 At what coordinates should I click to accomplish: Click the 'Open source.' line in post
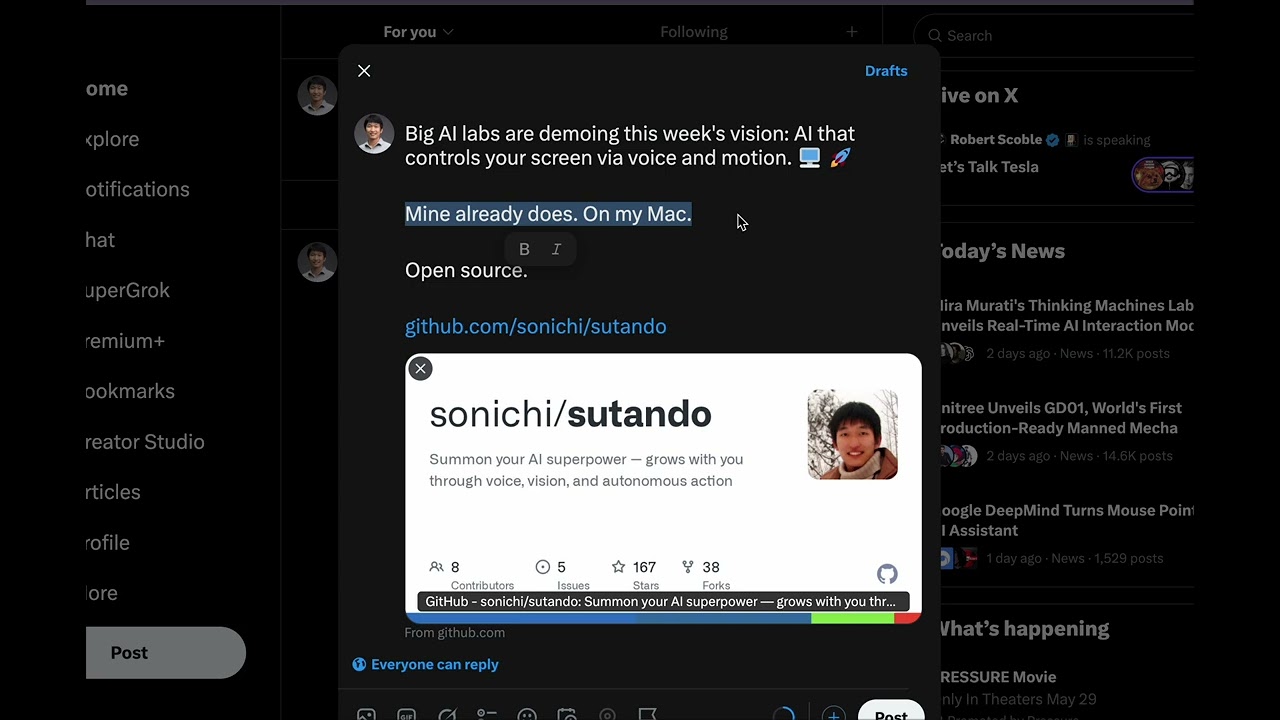(x=466, y=270)
